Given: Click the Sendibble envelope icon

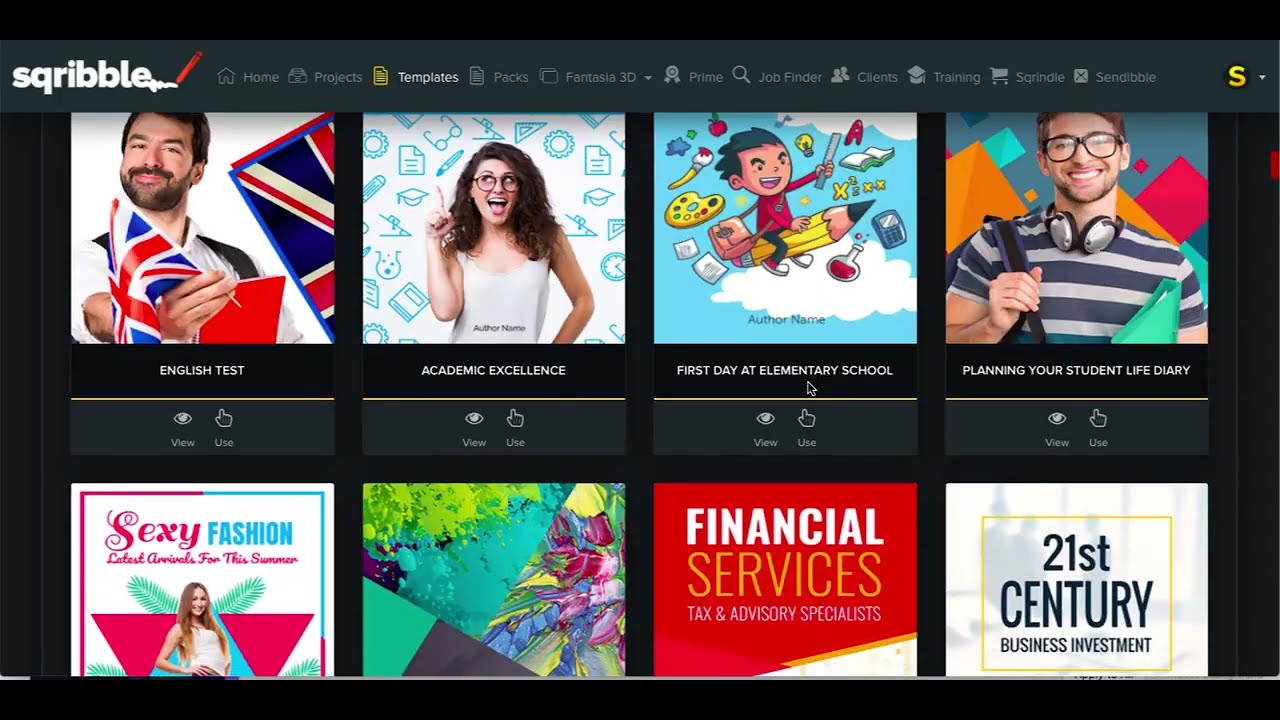Looking at the screenshot, I should [1080, 76].
